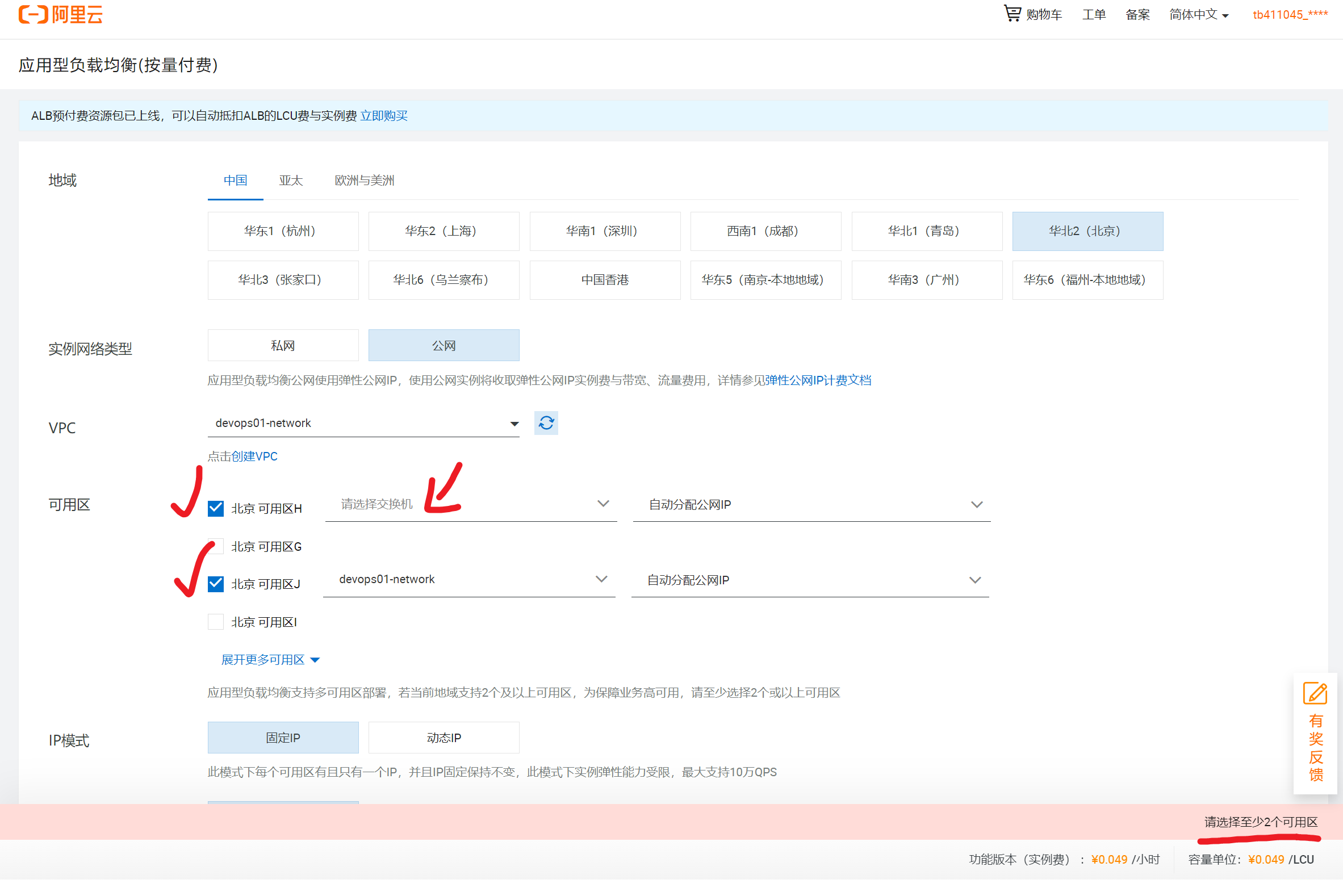Uncheck Beijing Zone J checkbox

(215, 584)
